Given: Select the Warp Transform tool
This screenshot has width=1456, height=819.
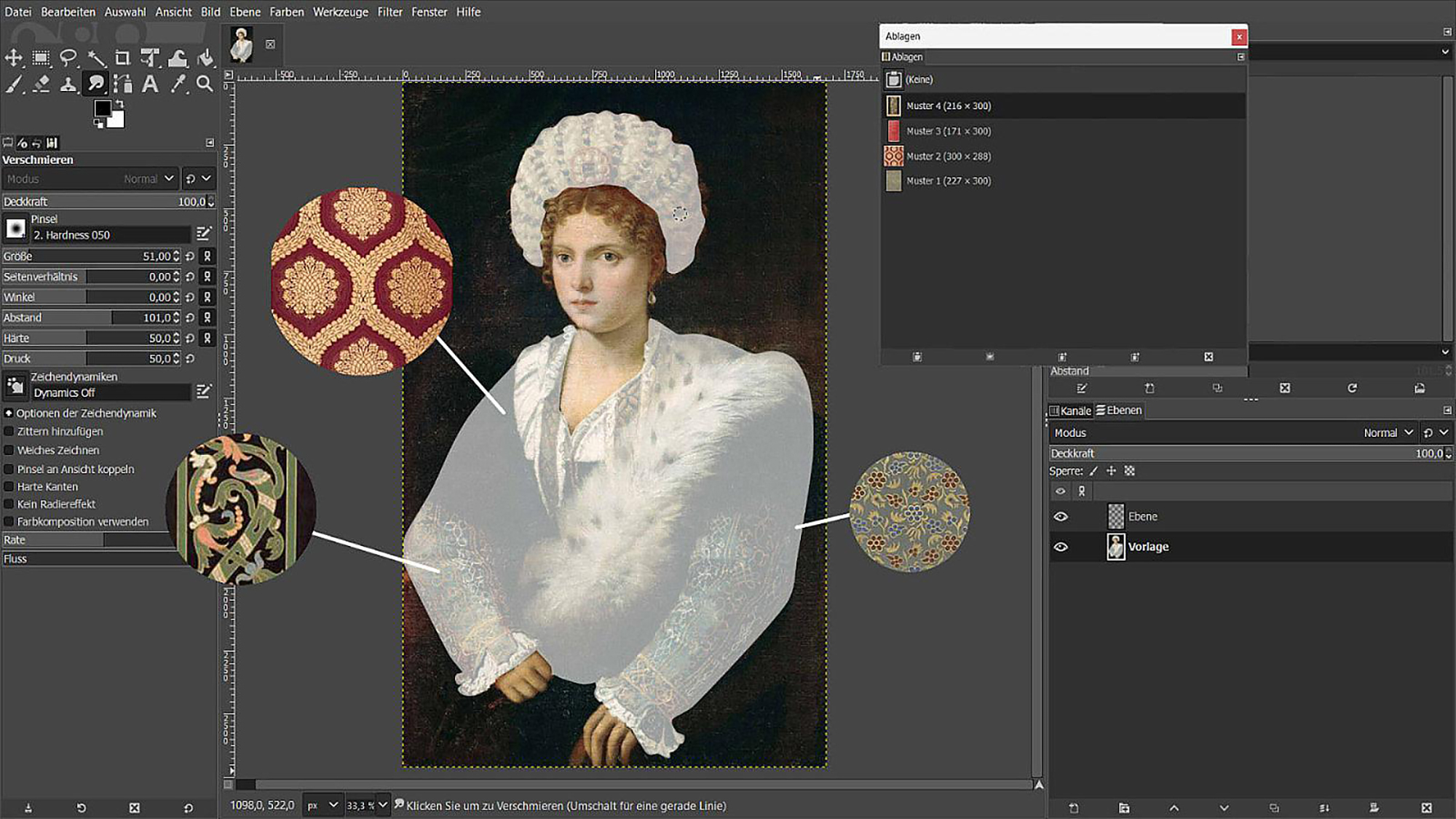Looking at the screenshot, I should pyautogui.click(x=178, y=58).
